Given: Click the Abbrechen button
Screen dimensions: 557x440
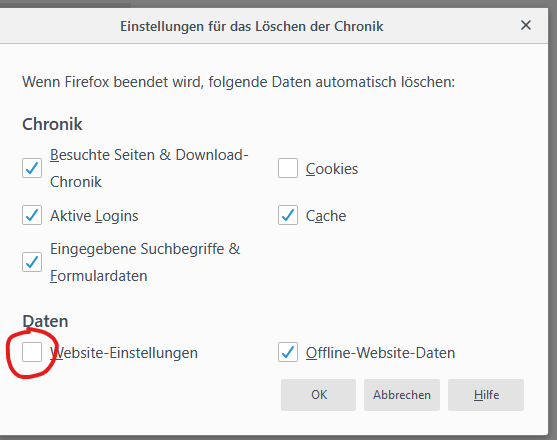Looking at the screenshot, I should [x=402, y=395].
